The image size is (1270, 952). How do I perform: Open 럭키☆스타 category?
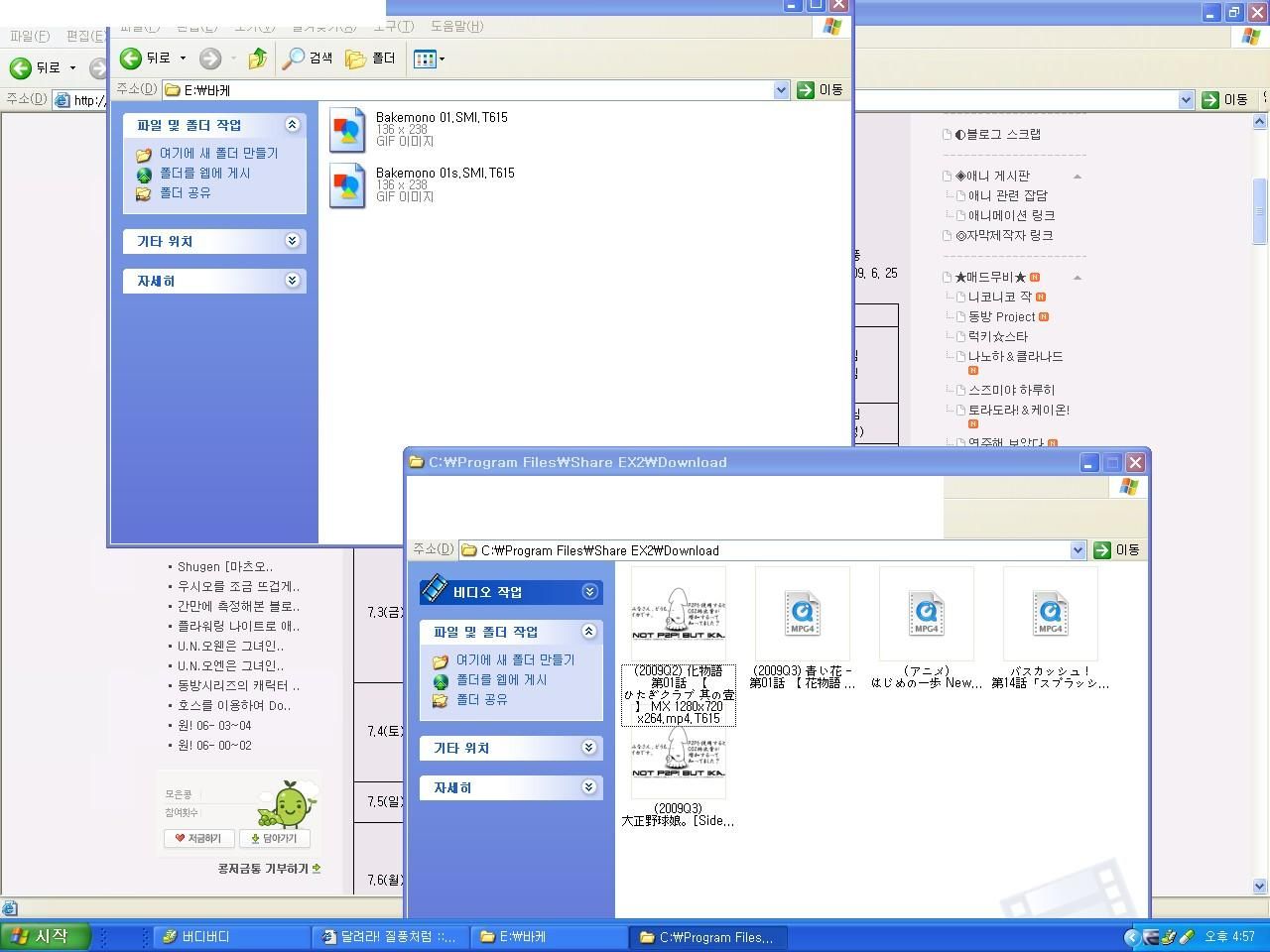coord(997,337)
